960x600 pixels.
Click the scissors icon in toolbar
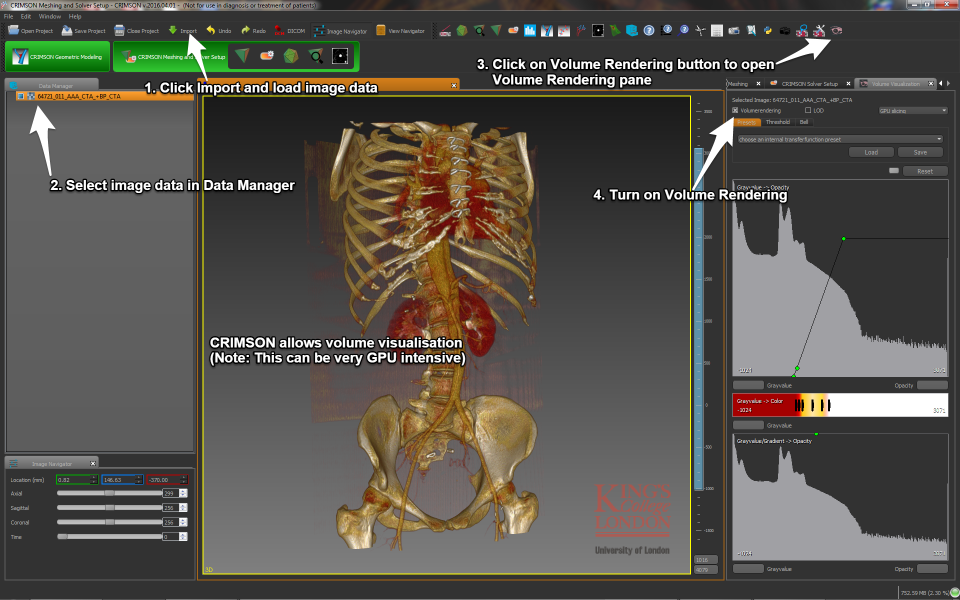tap(700, 31)
